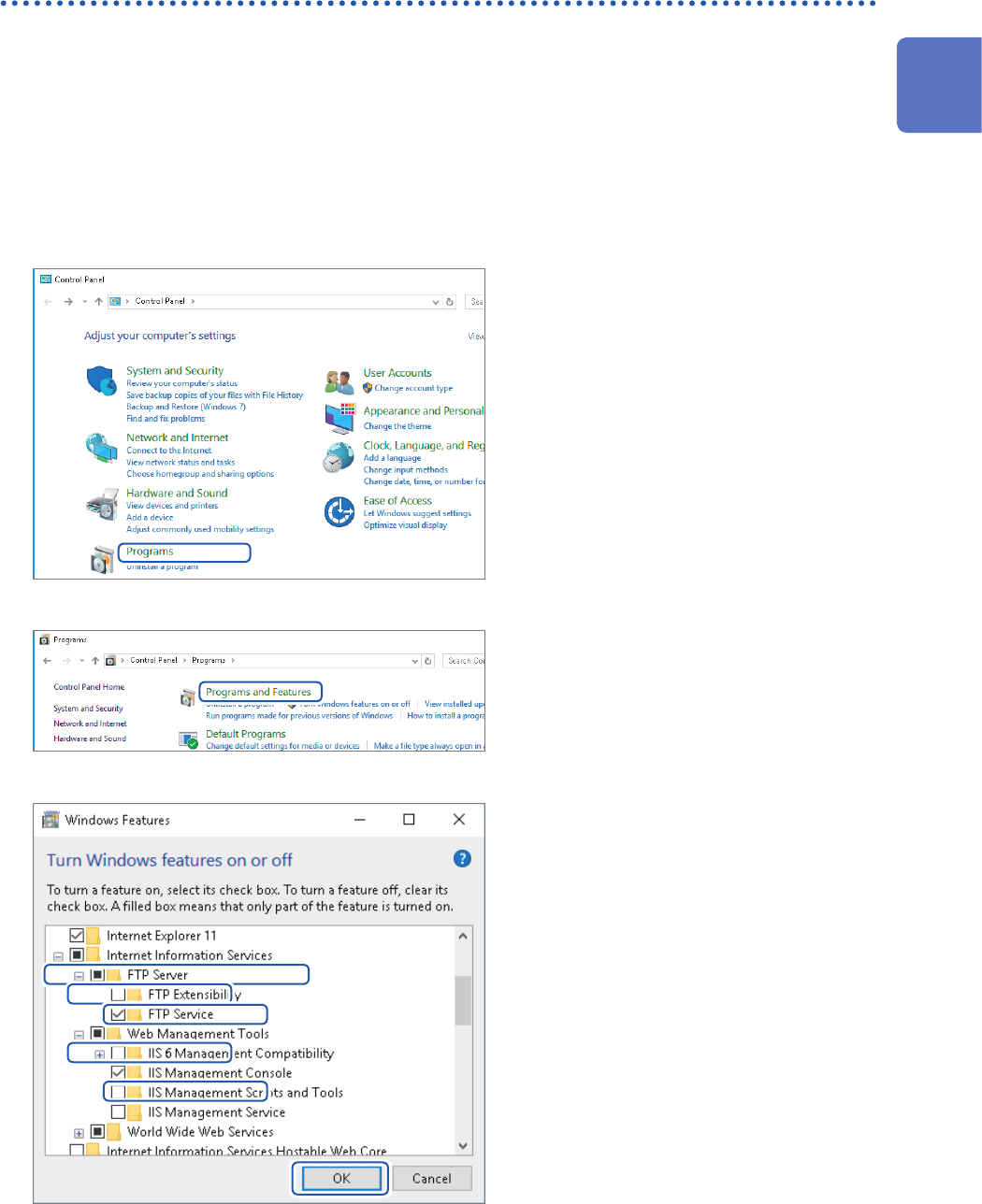This screenshot has width=982, height=1204.
Task: Click the Programs breadcrumb in the address bar
Action: coord(209,660)
